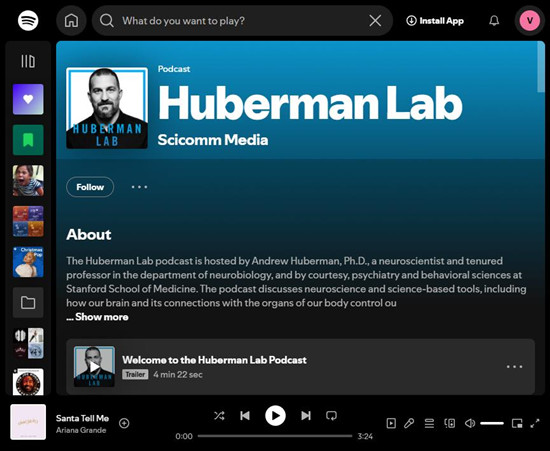Skip to next track

coord(306,416)
